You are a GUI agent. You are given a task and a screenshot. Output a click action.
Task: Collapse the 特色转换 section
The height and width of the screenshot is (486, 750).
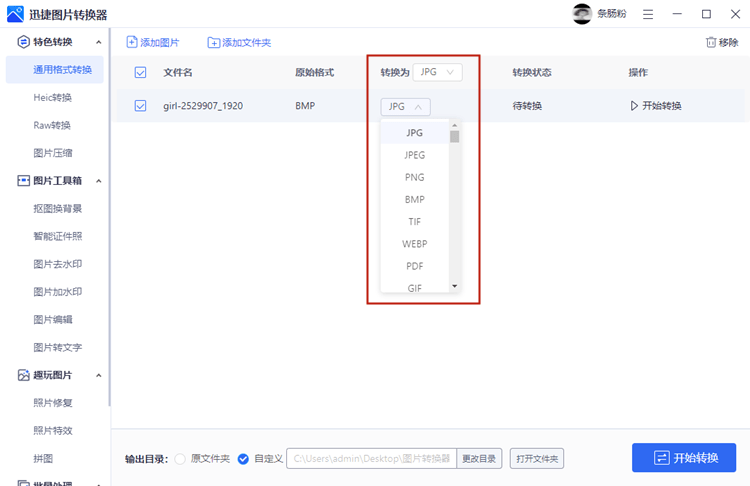coord(99,42)
